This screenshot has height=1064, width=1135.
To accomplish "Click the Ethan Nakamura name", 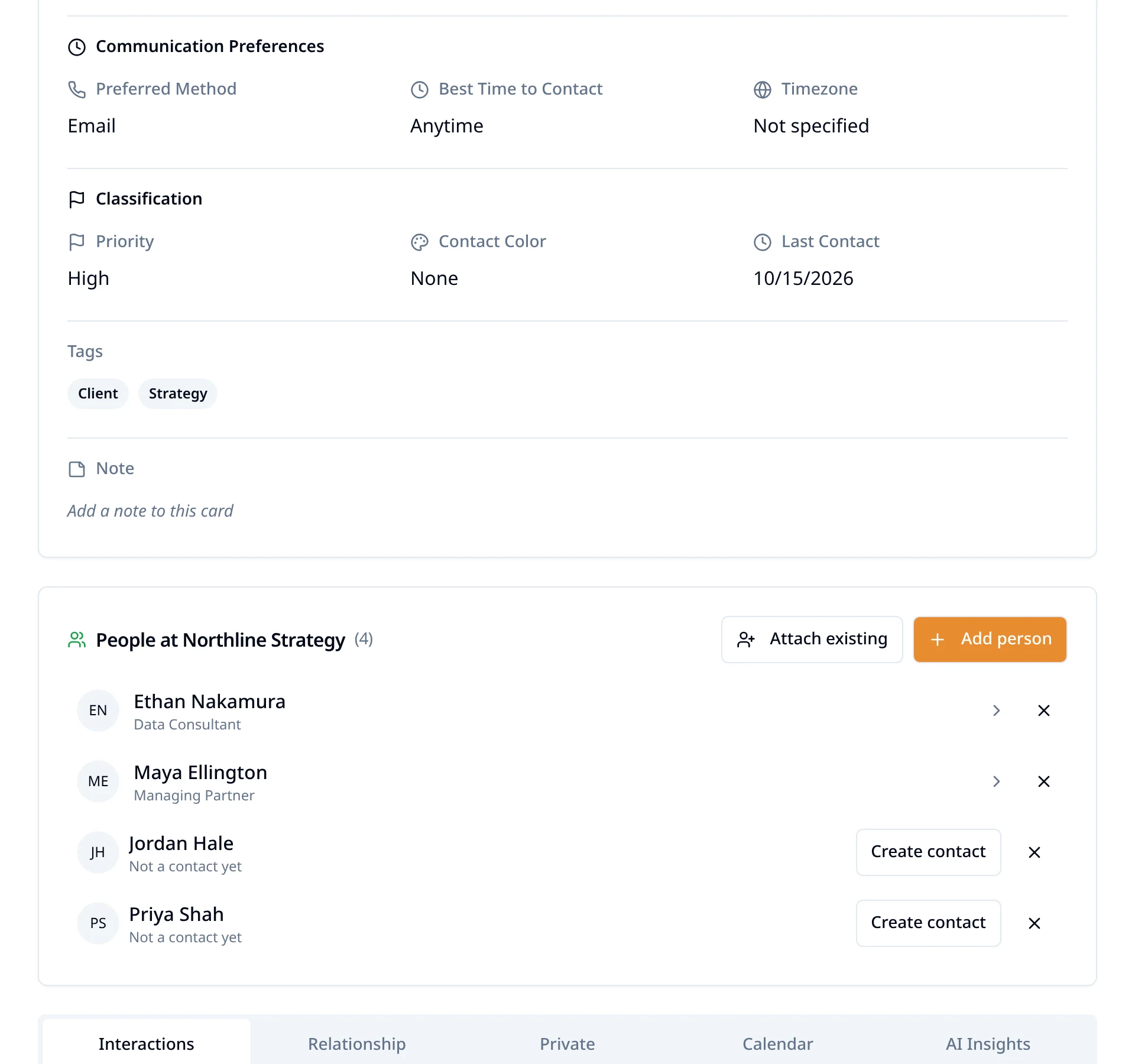I will [x=210, y=702].
